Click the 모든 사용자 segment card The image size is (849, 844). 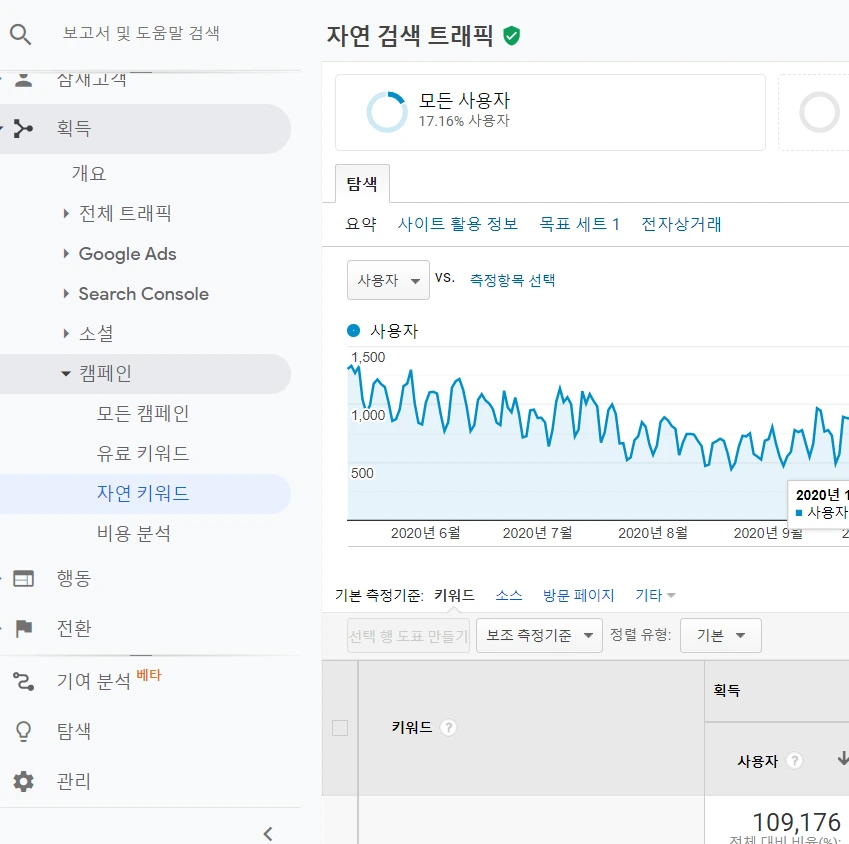(x=550, y=113)
